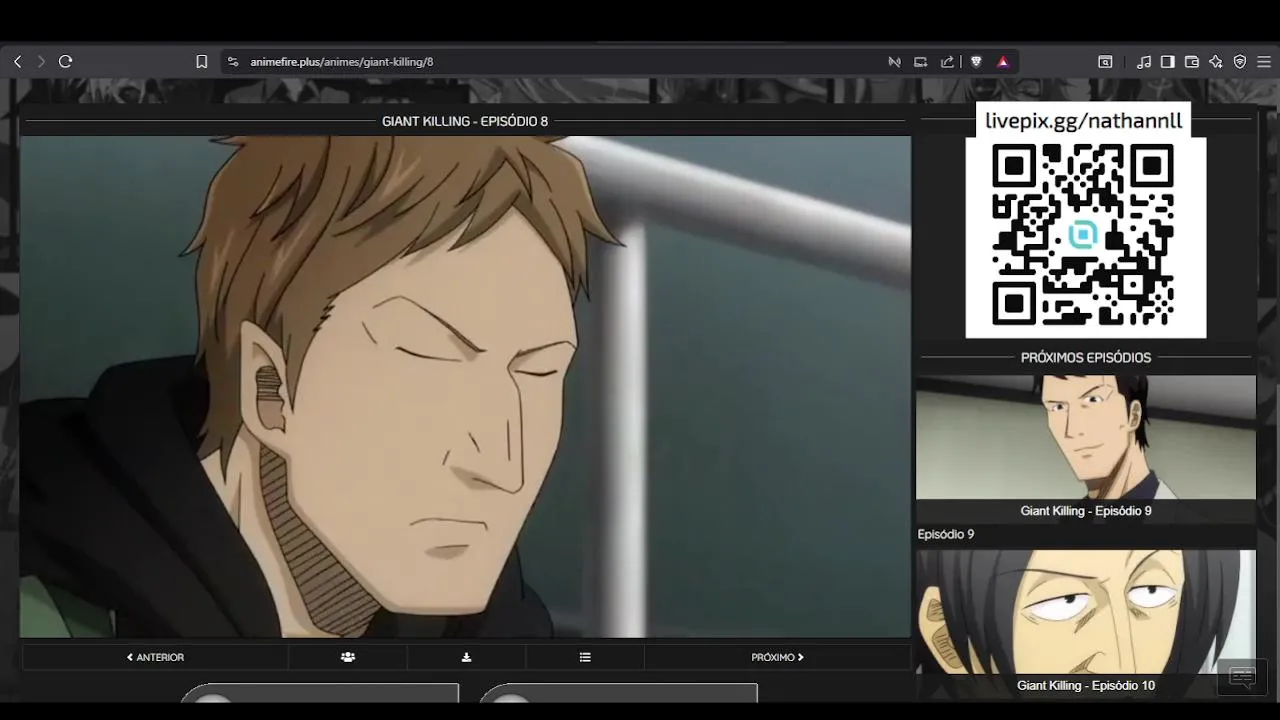Open site settings icon in address bar

point(233,62)
